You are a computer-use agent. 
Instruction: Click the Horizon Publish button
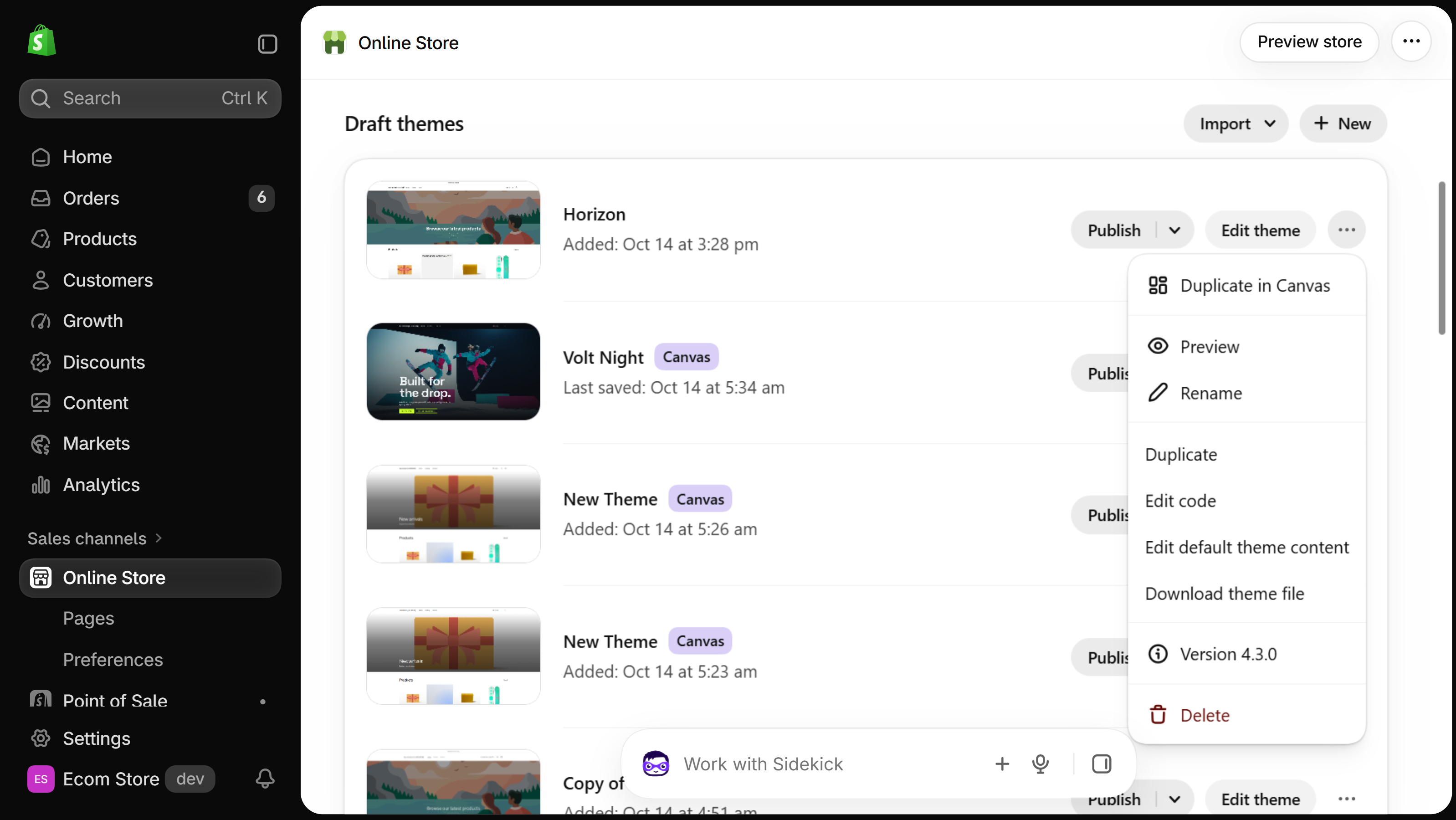[1114, 230]
